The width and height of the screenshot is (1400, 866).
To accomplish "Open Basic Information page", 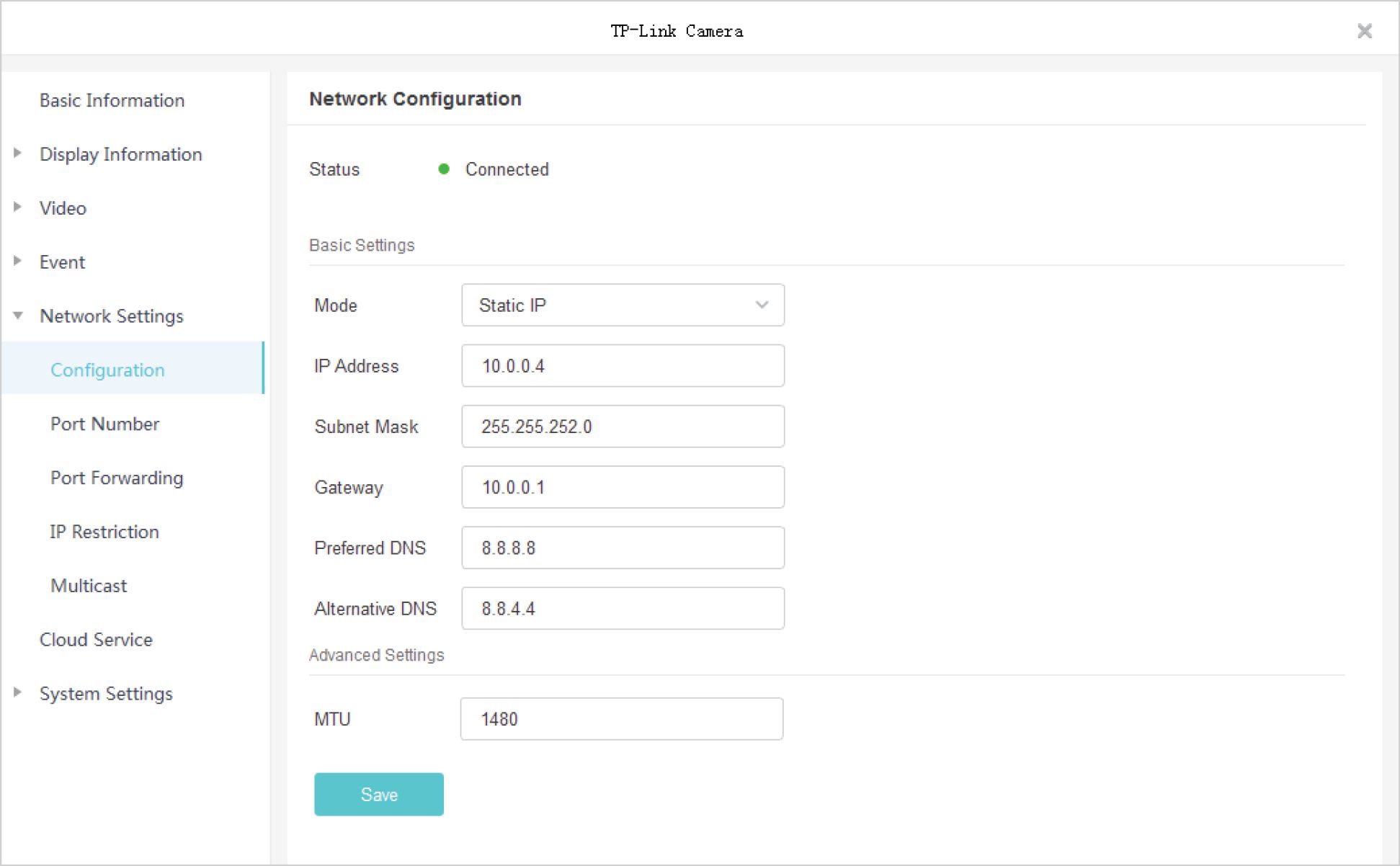I will [x=112, y=100].
